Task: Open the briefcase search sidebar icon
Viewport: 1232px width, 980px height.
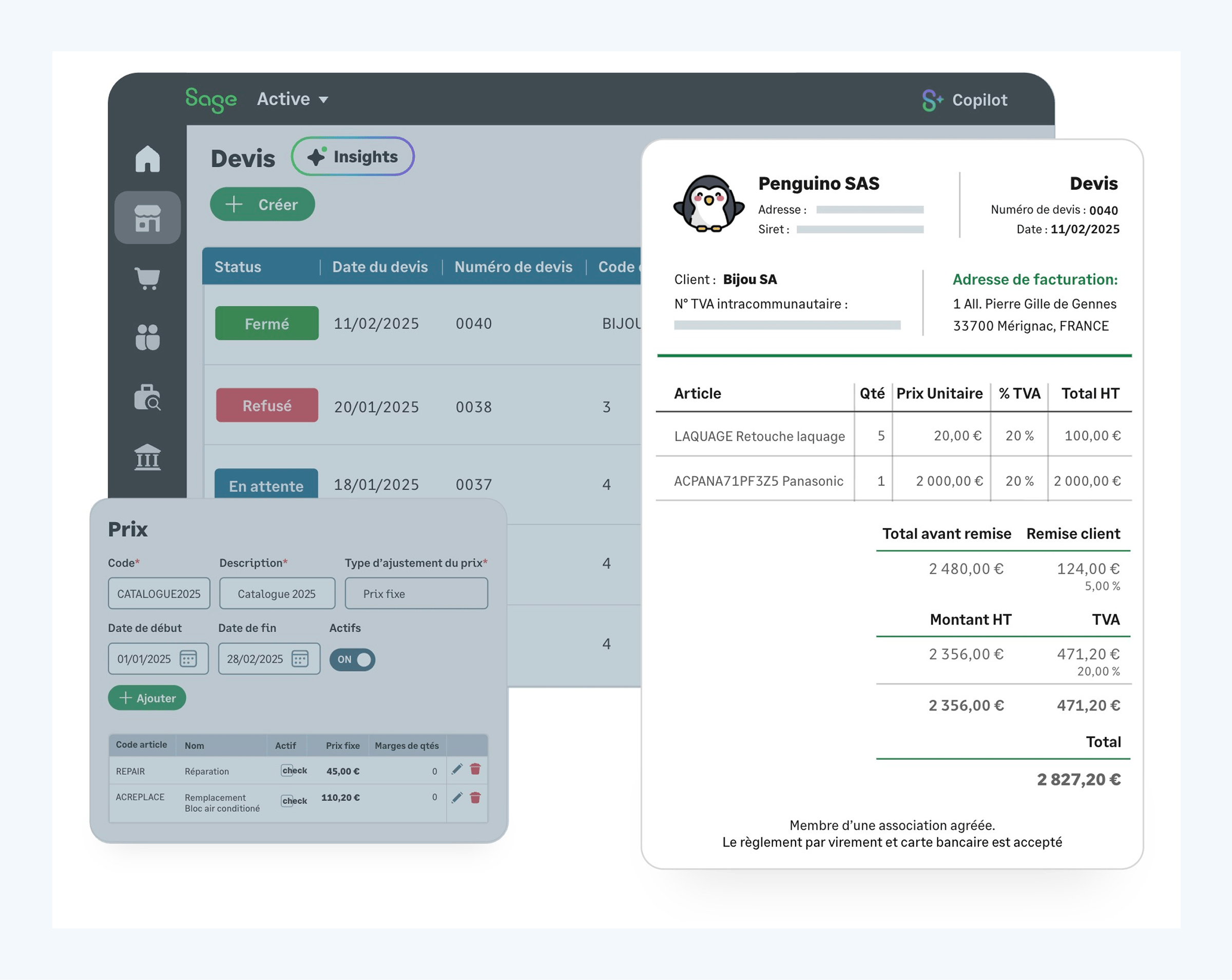Action: point(147,398)
